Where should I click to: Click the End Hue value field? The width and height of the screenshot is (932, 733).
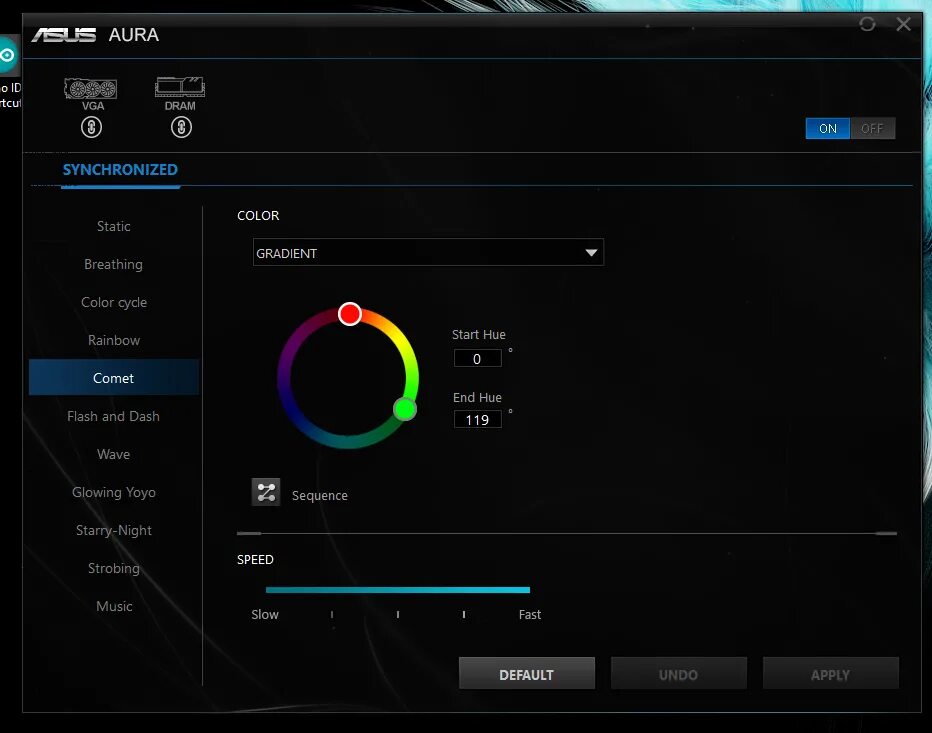coord(477,420)
